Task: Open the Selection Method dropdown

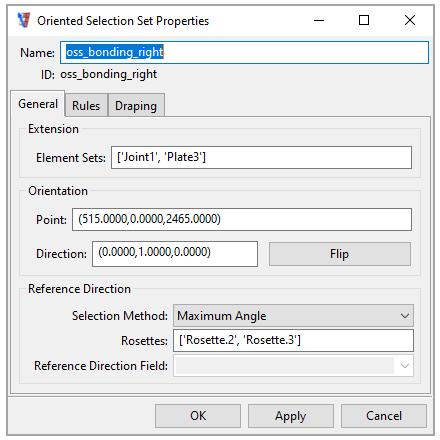Action: click(293, 315)
